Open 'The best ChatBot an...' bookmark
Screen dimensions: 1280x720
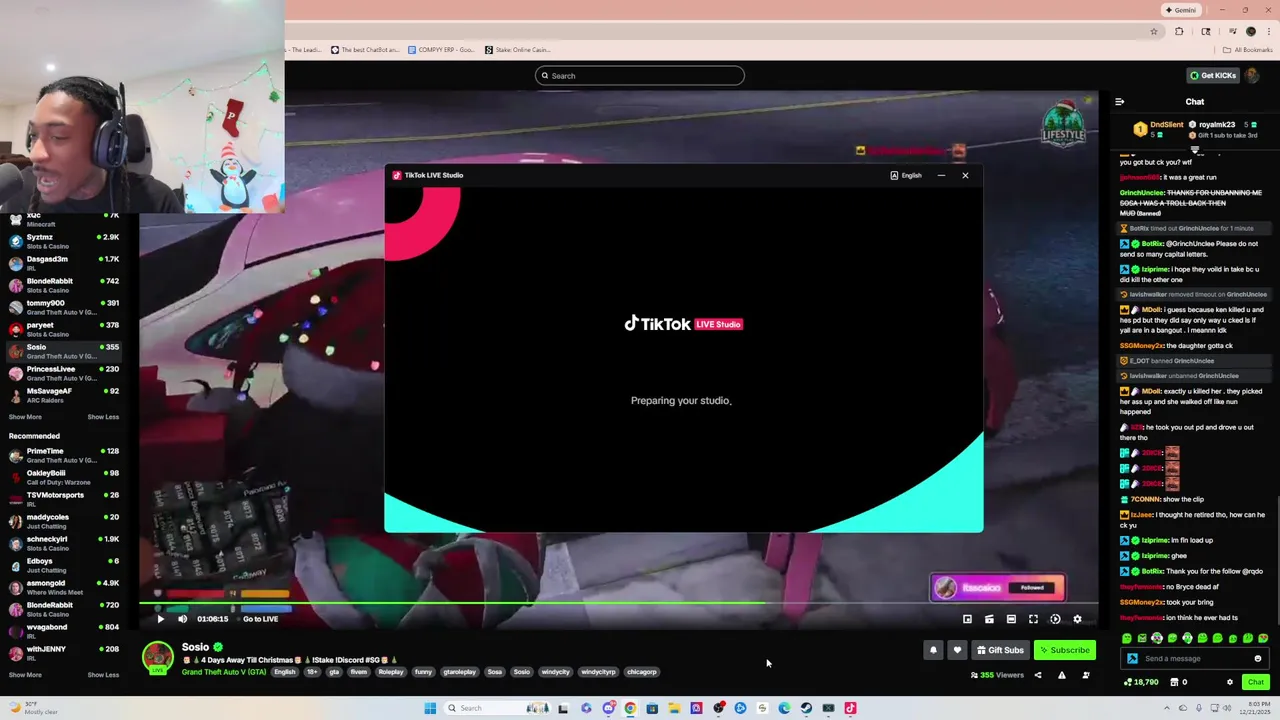pos(364,50)
